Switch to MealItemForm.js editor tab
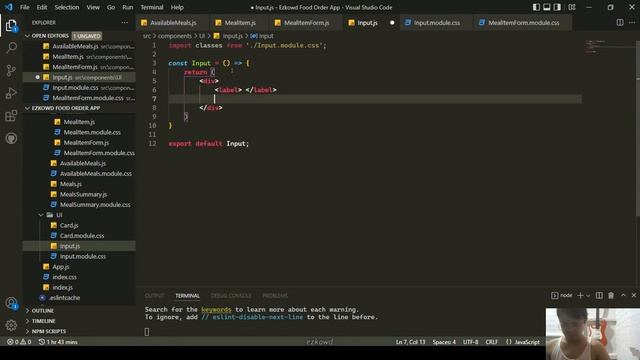The height and width of the screenshot is (360, 640). click(306, 23)
